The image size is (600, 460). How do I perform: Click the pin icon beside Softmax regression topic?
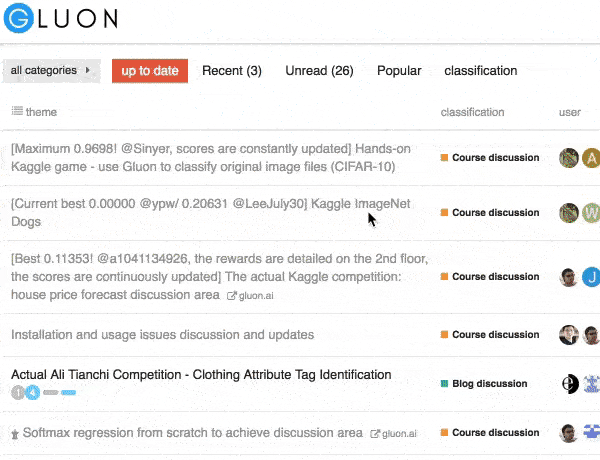(15, 434)
